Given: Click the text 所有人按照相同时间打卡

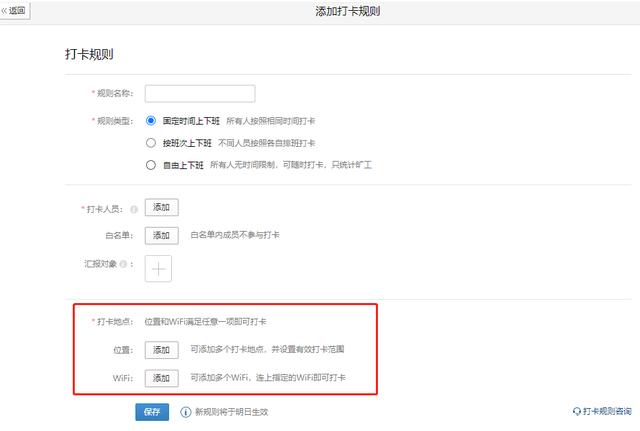Looking at the screenshot, I should [x=271, y=121].
